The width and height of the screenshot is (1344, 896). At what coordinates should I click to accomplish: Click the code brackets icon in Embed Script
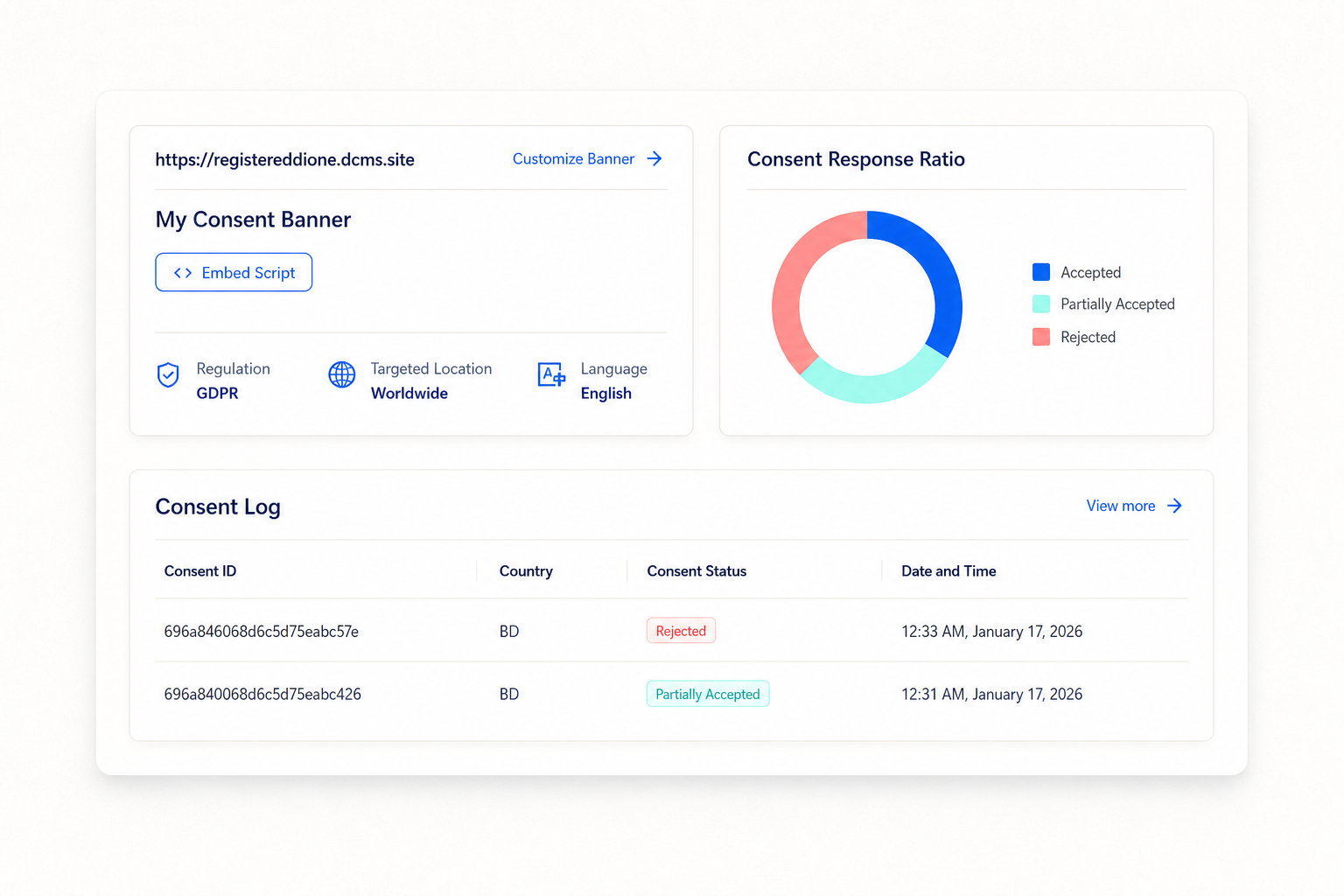coord(183,273)
